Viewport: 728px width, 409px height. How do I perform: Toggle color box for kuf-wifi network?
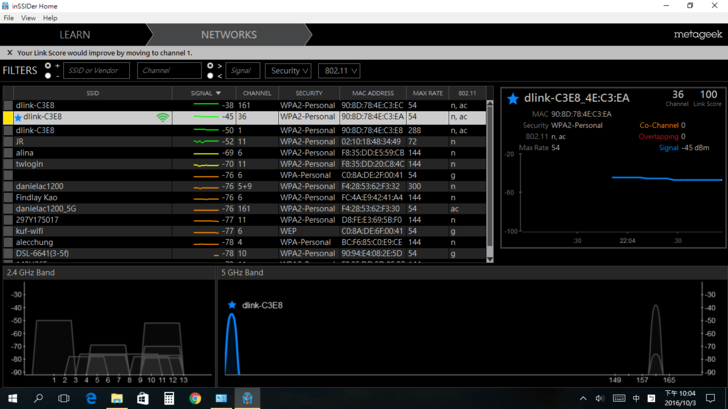pos(8,231)
